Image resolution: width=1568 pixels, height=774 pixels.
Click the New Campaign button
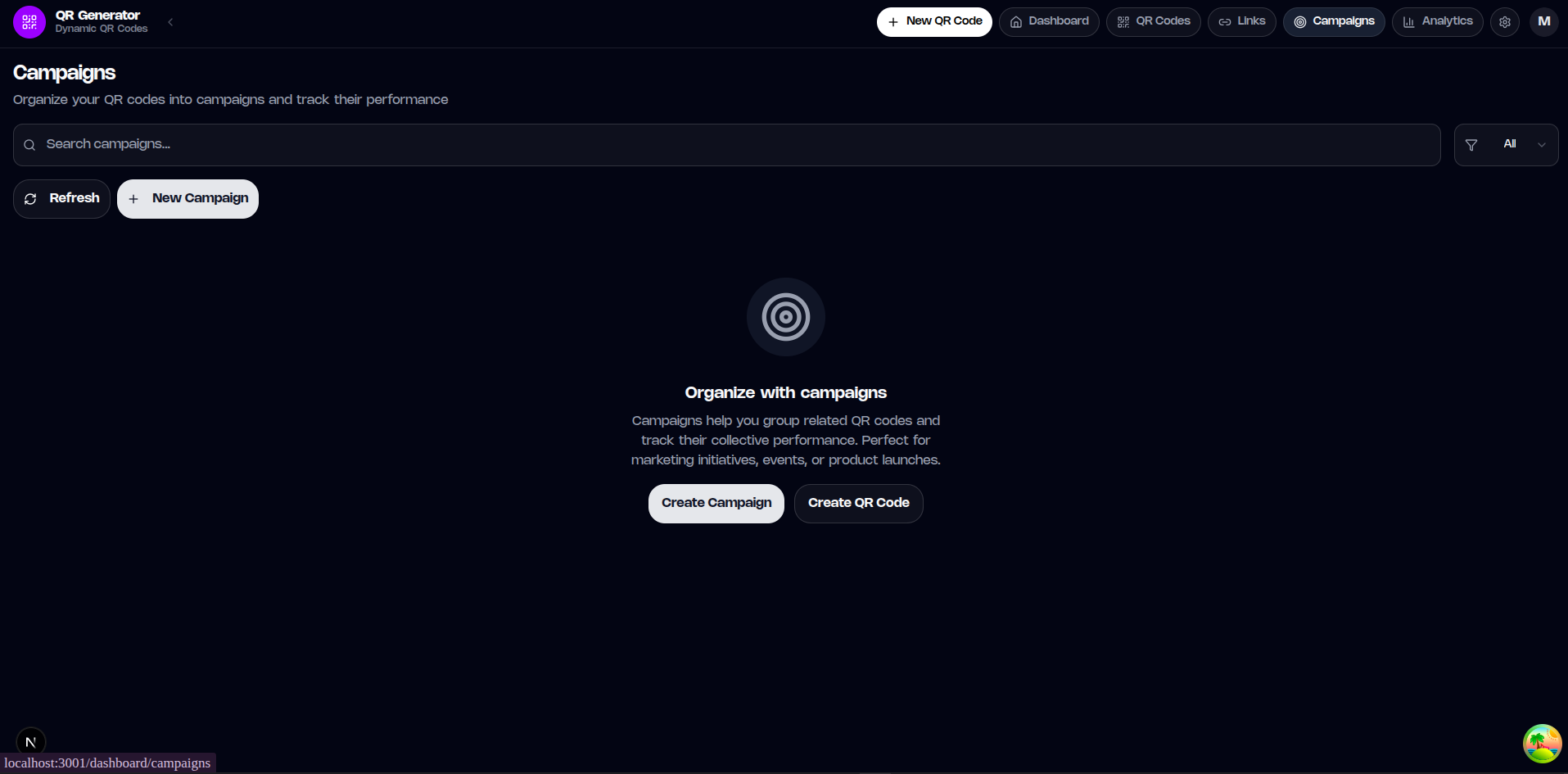tap(188, 199)
